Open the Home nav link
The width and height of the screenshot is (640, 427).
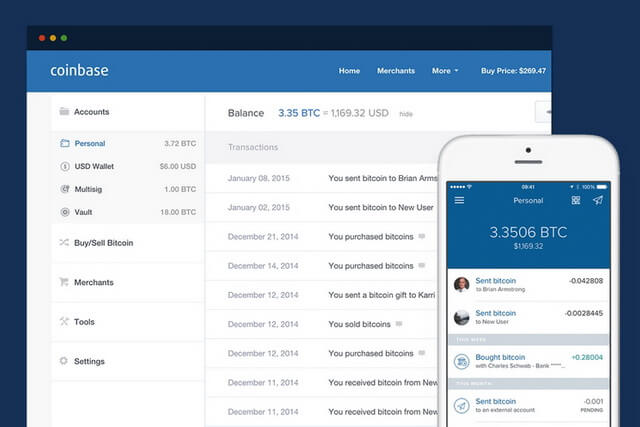pos(349,71)
